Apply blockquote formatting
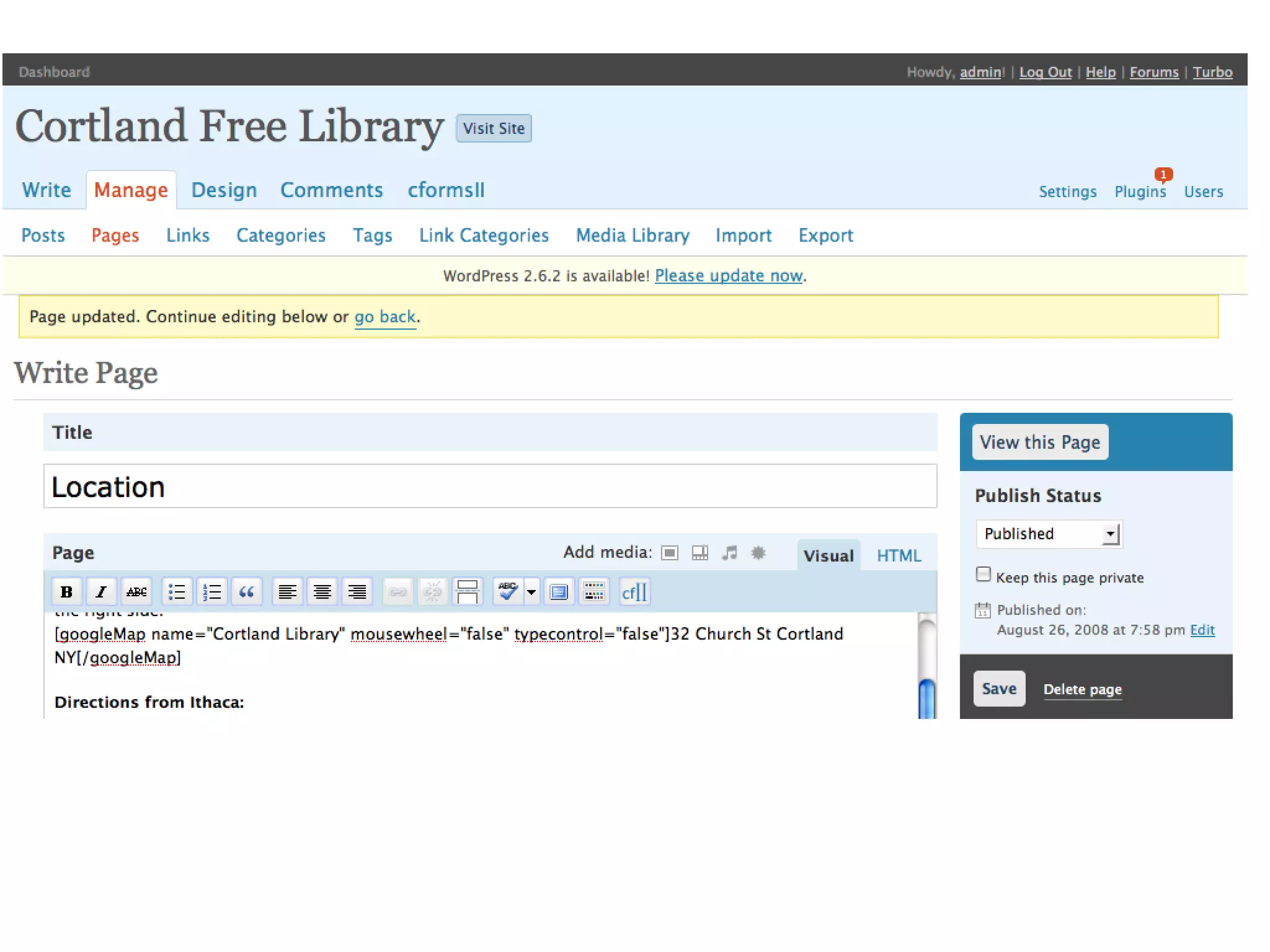This screenshot has width=1270, height=952. 247,592
